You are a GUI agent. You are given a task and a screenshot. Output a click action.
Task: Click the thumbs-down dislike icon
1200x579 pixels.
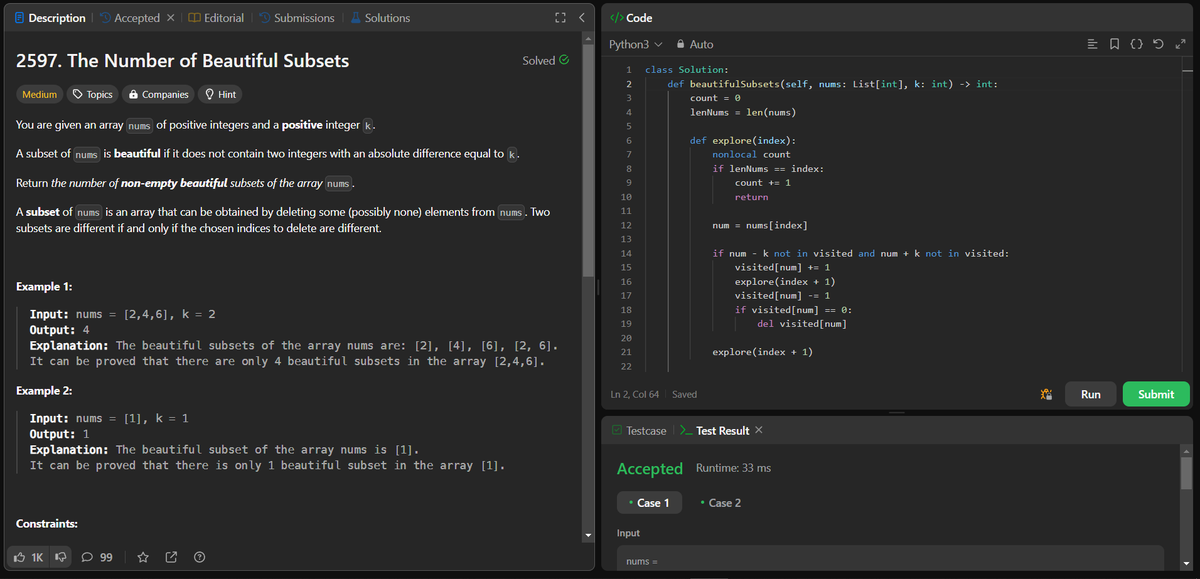[x=59, y=557]
